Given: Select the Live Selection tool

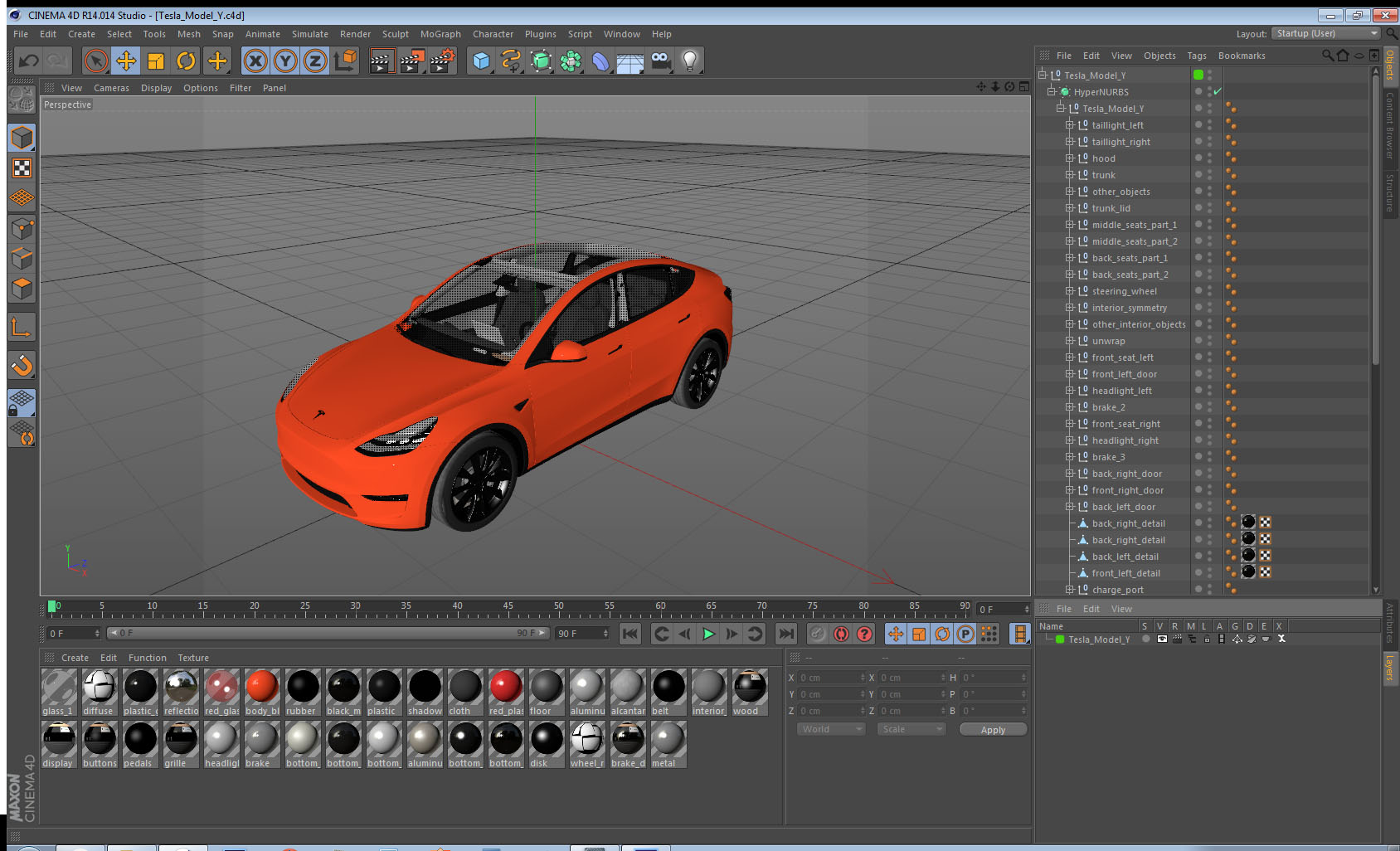Looking at the screenshot, I should pos(96,61).
